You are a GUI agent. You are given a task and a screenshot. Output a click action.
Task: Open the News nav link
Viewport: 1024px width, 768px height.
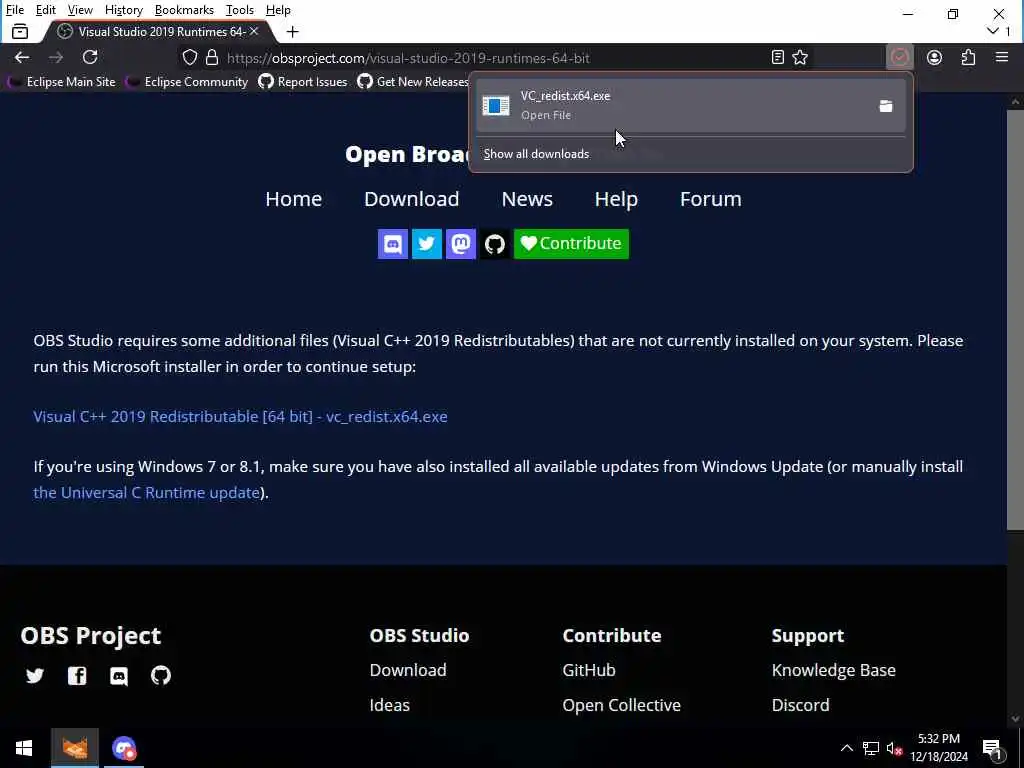pos(527,199)
